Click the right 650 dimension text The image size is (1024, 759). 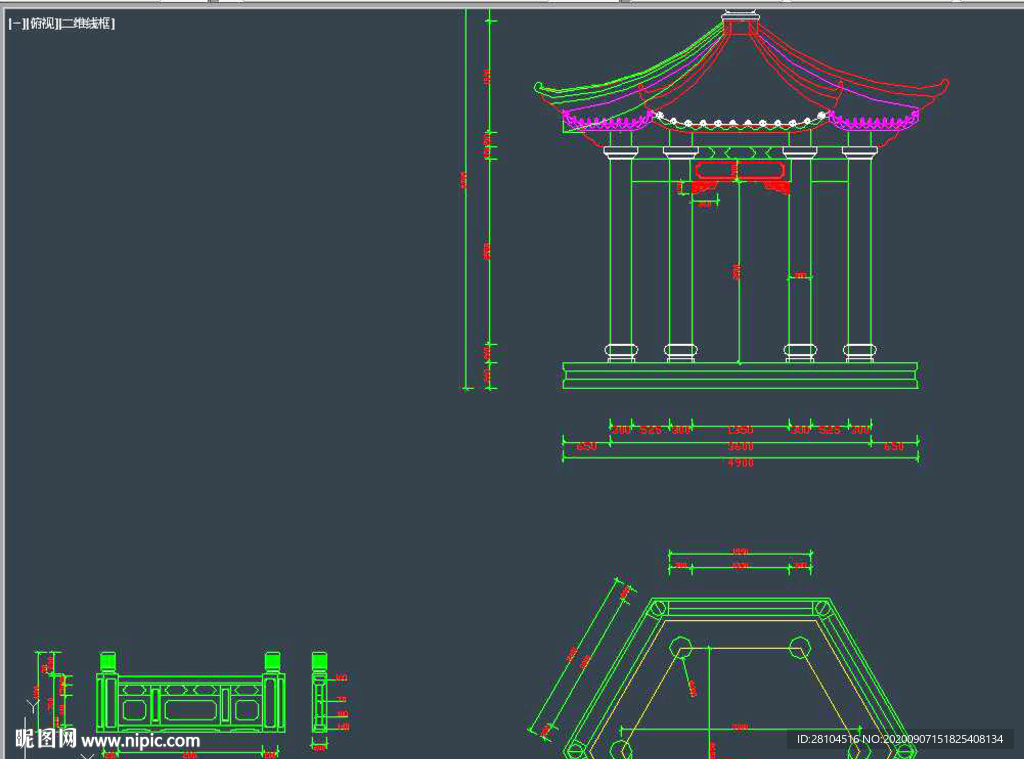pyautogui.click(x=894, y=446)
